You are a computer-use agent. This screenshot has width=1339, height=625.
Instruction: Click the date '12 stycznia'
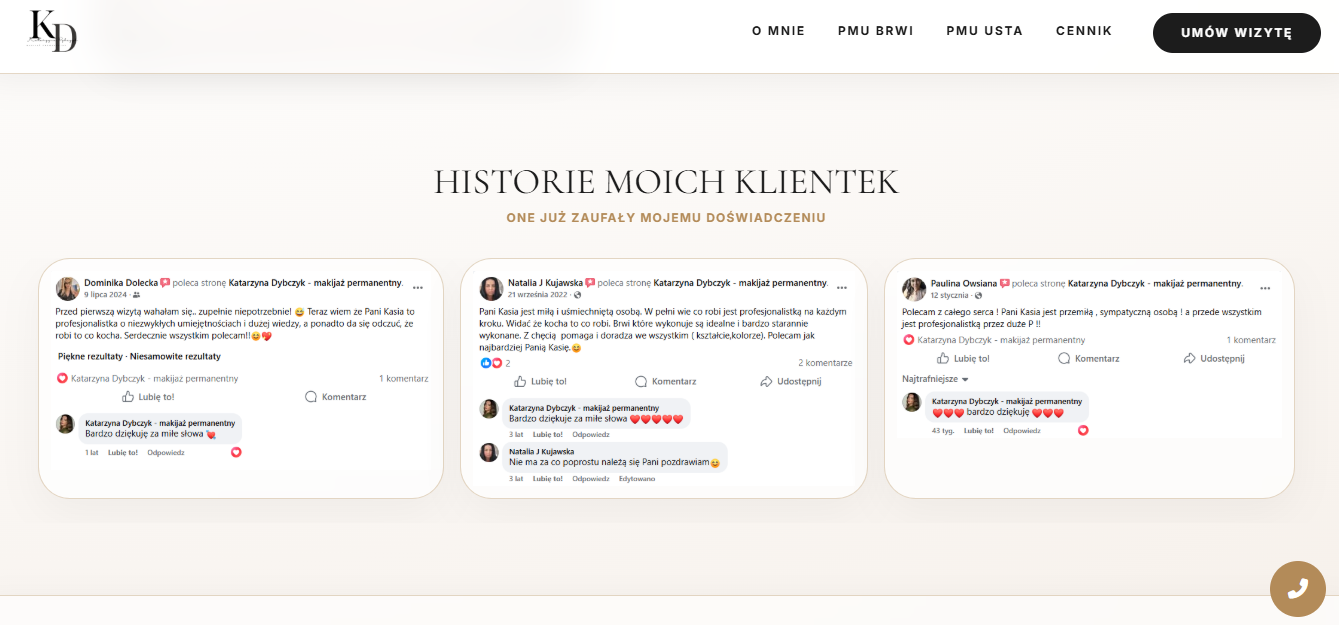950,295
